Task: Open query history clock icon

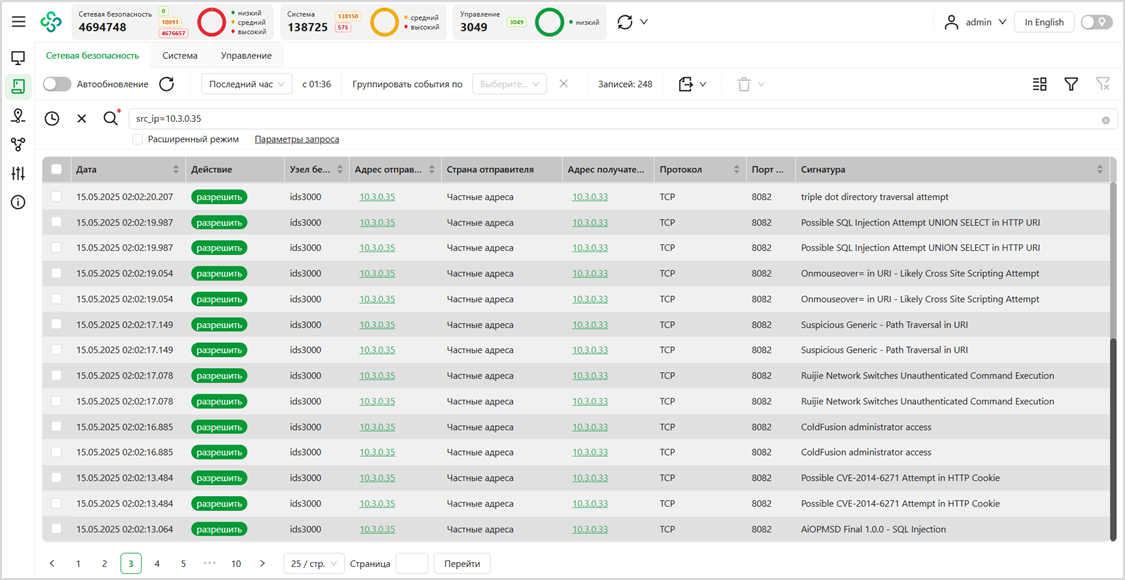Action: coord(52,119)
